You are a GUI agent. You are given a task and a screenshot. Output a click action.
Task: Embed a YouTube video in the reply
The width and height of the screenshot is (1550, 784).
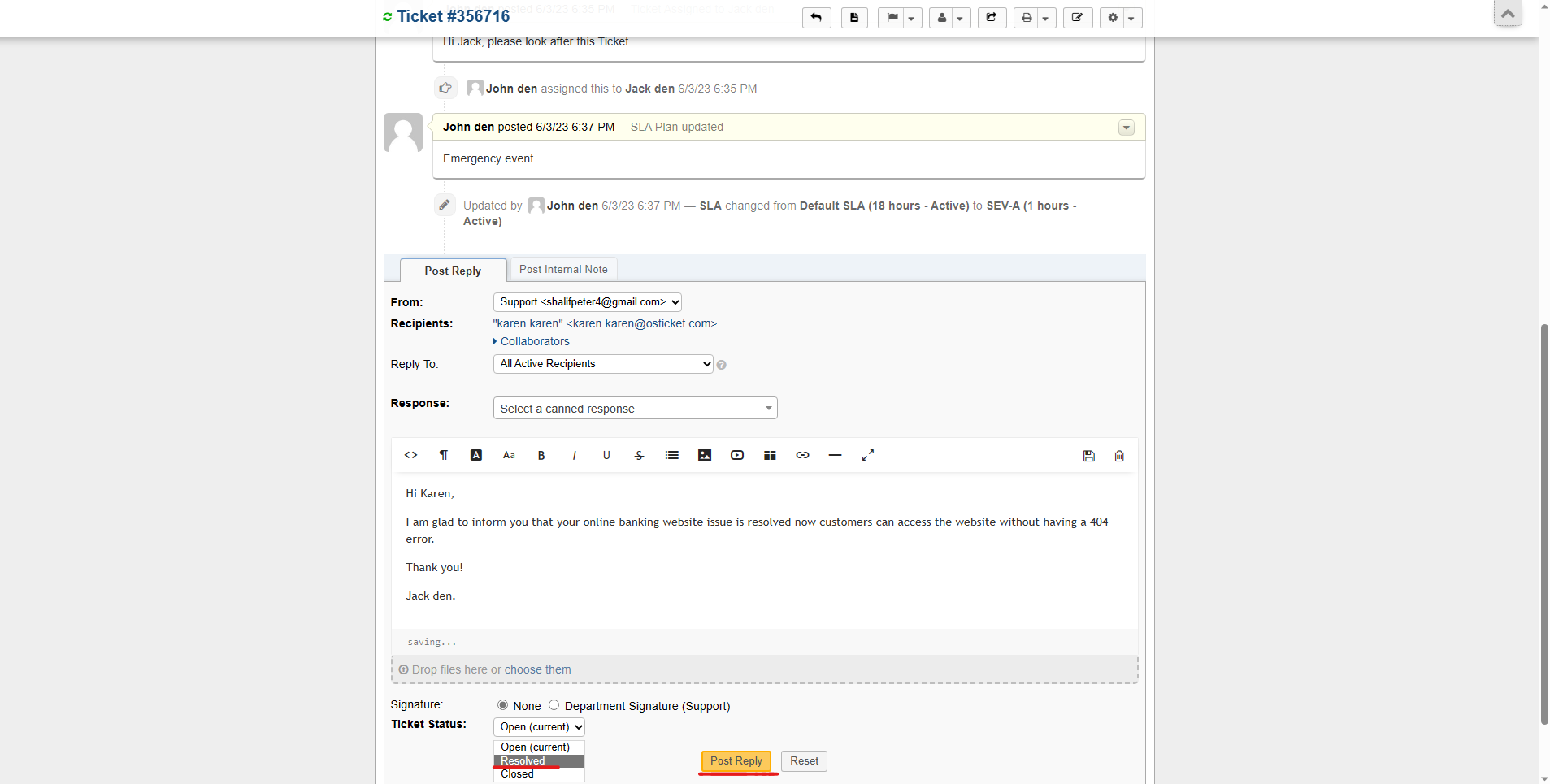coord(736,456)
